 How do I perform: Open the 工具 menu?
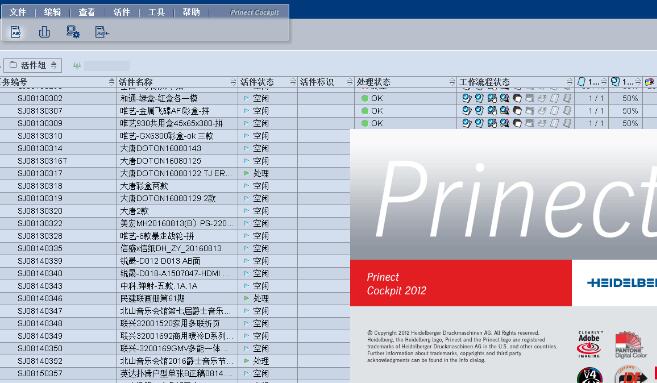point(157,12)
